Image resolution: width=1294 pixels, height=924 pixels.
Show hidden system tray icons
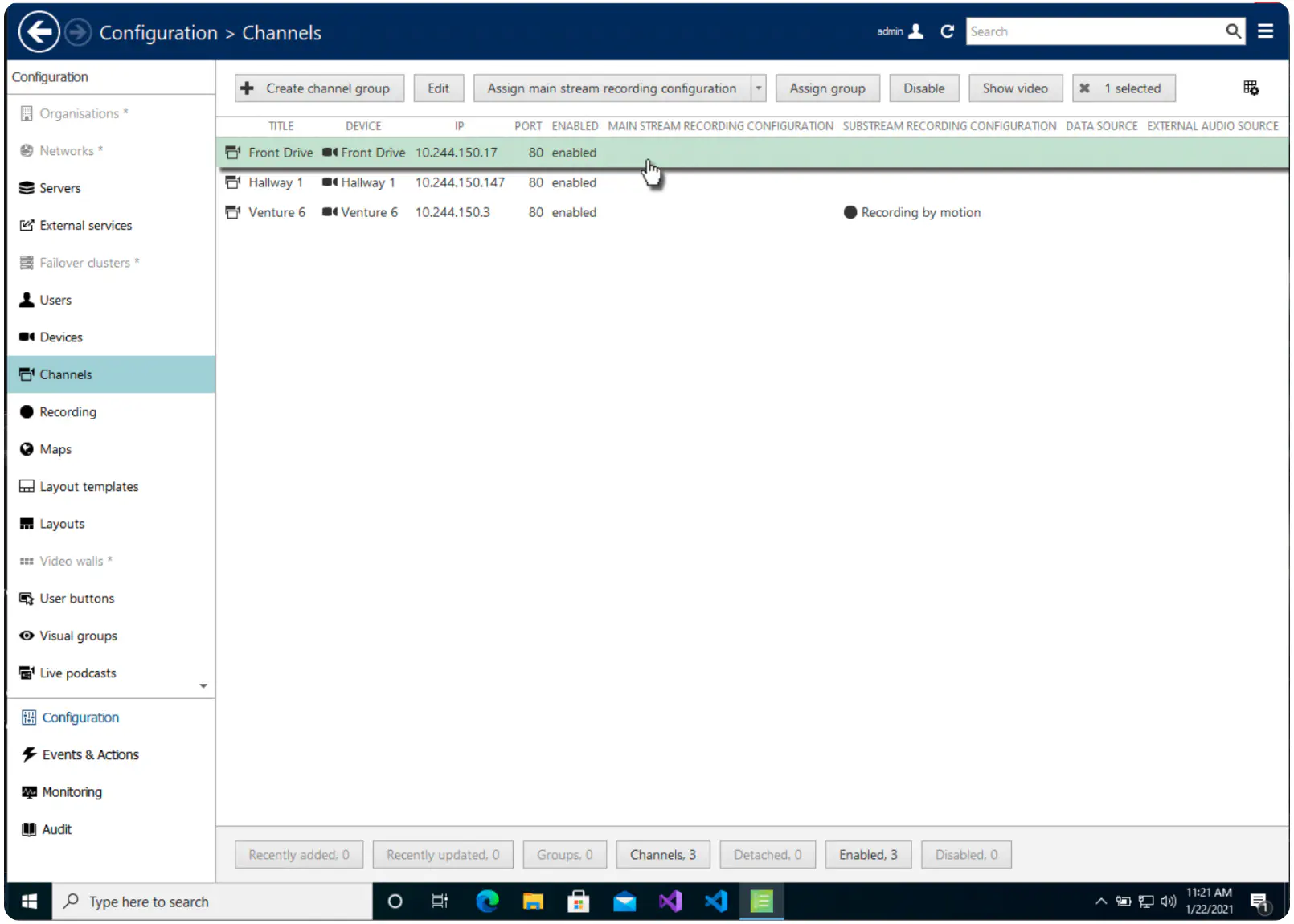pos(1101,902)
